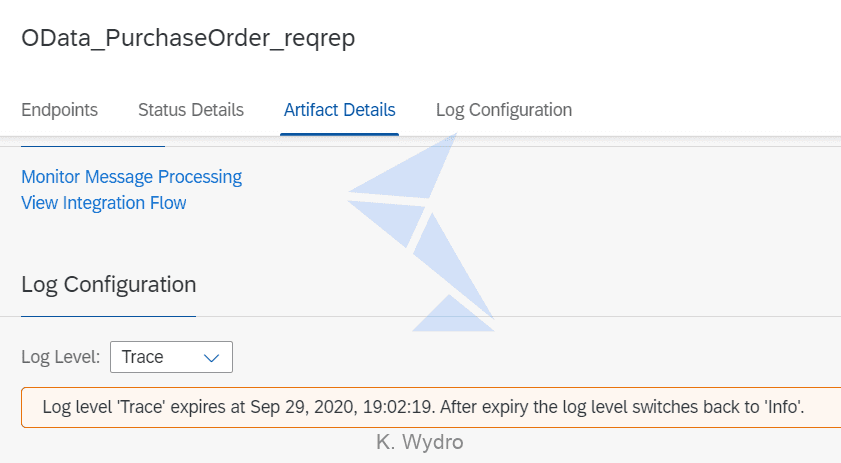Open the Monitor Message Processing link

click(x=131, y=177)
